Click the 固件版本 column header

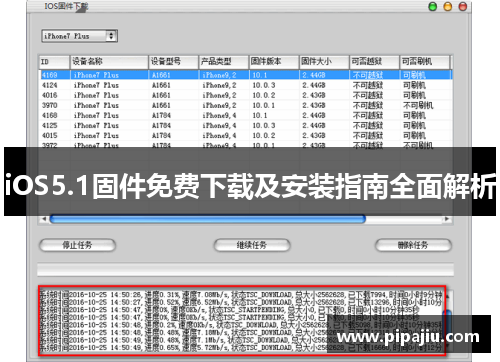[x=274, y=62]
